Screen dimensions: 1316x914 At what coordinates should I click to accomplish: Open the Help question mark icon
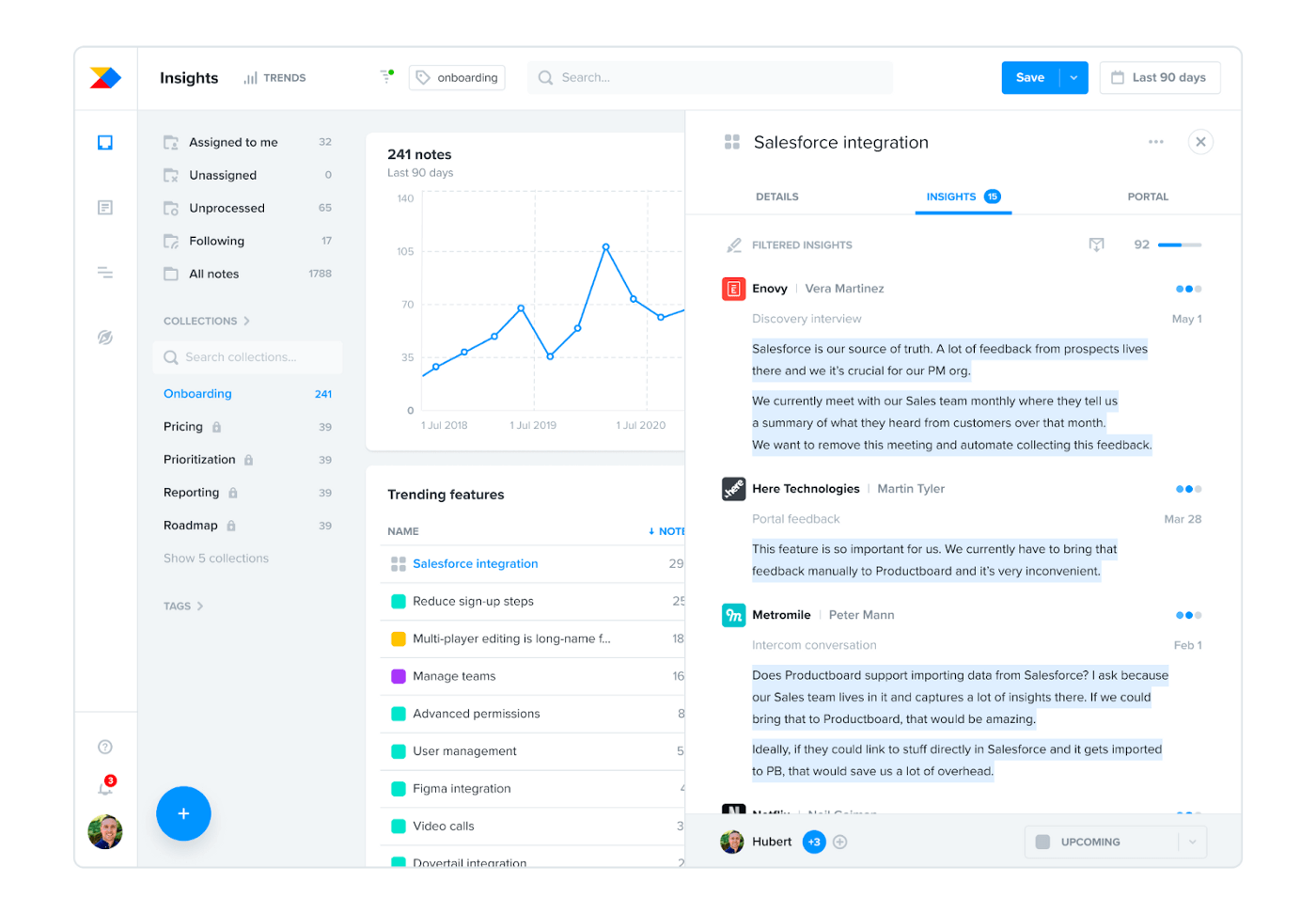tap(105, 747)
